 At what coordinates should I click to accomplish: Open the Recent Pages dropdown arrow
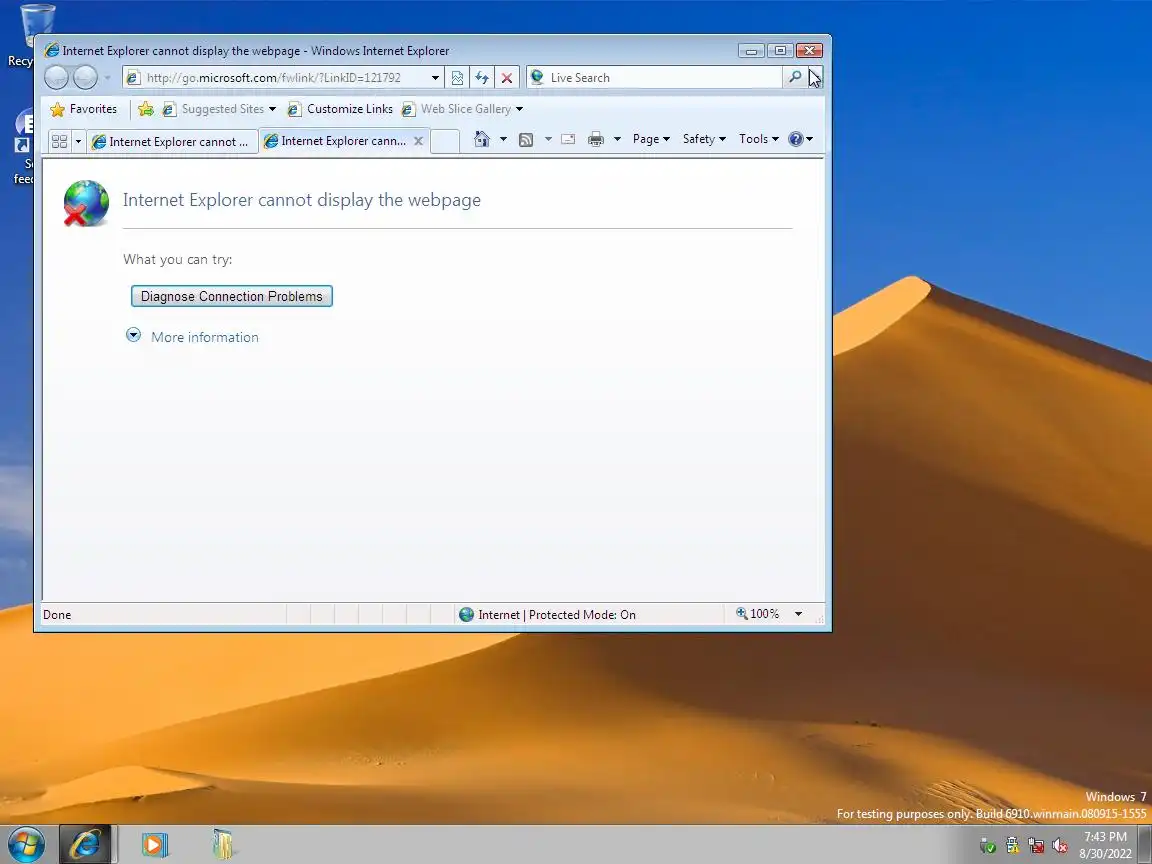tap(107, 78)
